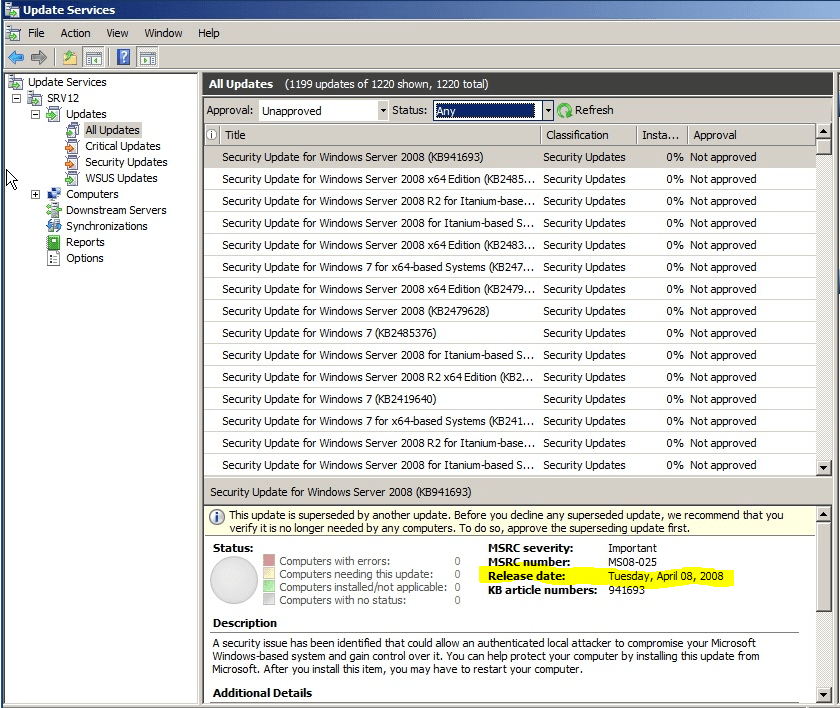Click the status pie chart circle

234,580
